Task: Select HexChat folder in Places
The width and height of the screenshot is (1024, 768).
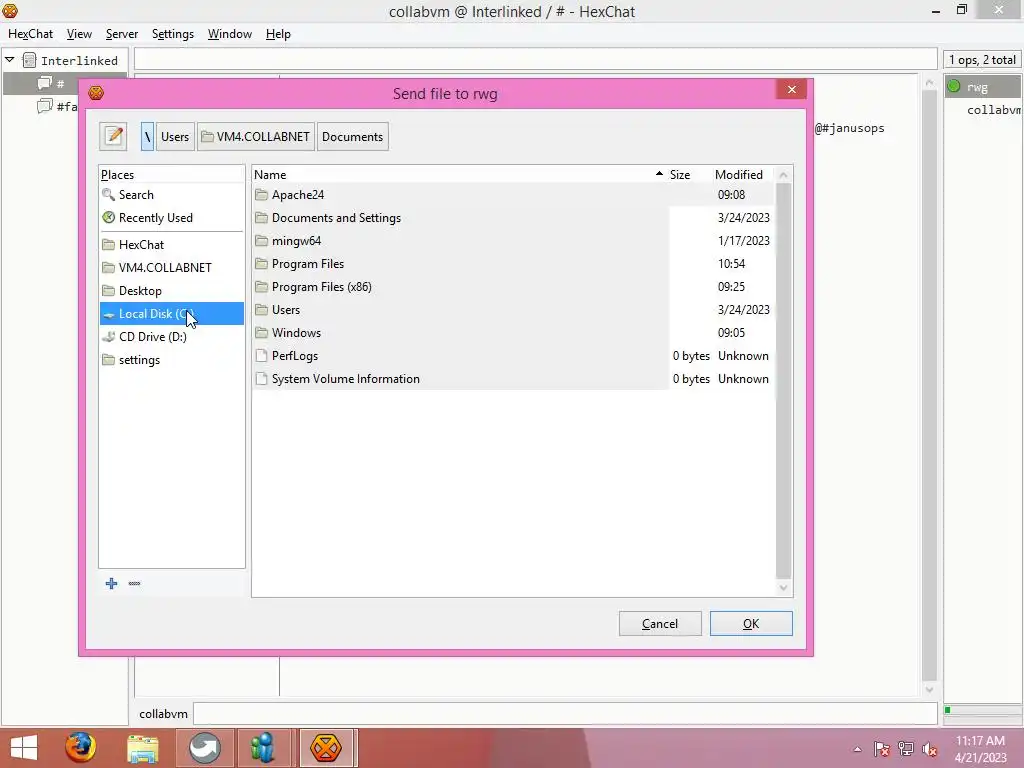Action: click(x=172, y=244)
